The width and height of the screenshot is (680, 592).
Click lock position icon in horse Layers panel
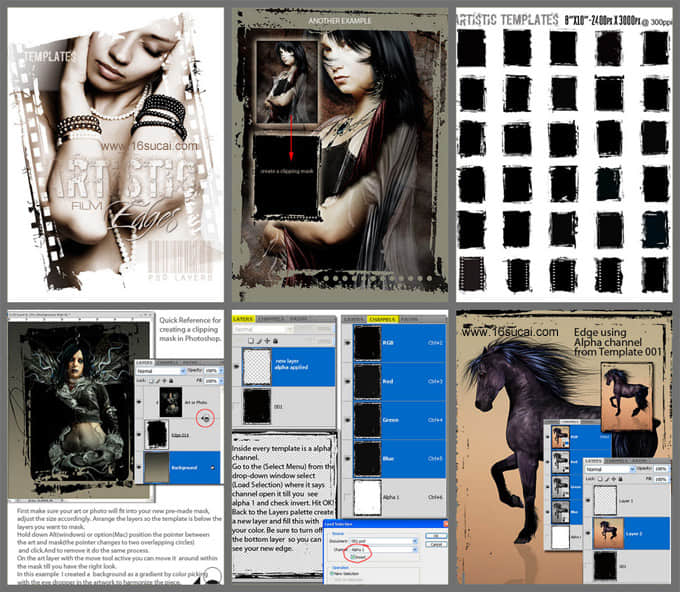pos(614,479)
